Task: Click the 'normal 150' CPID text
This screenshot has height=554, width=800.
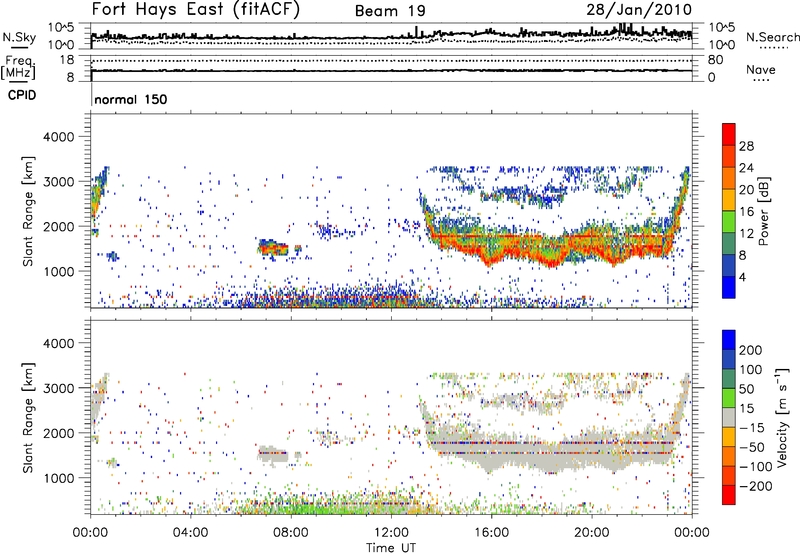Action: tap(131, 99)
